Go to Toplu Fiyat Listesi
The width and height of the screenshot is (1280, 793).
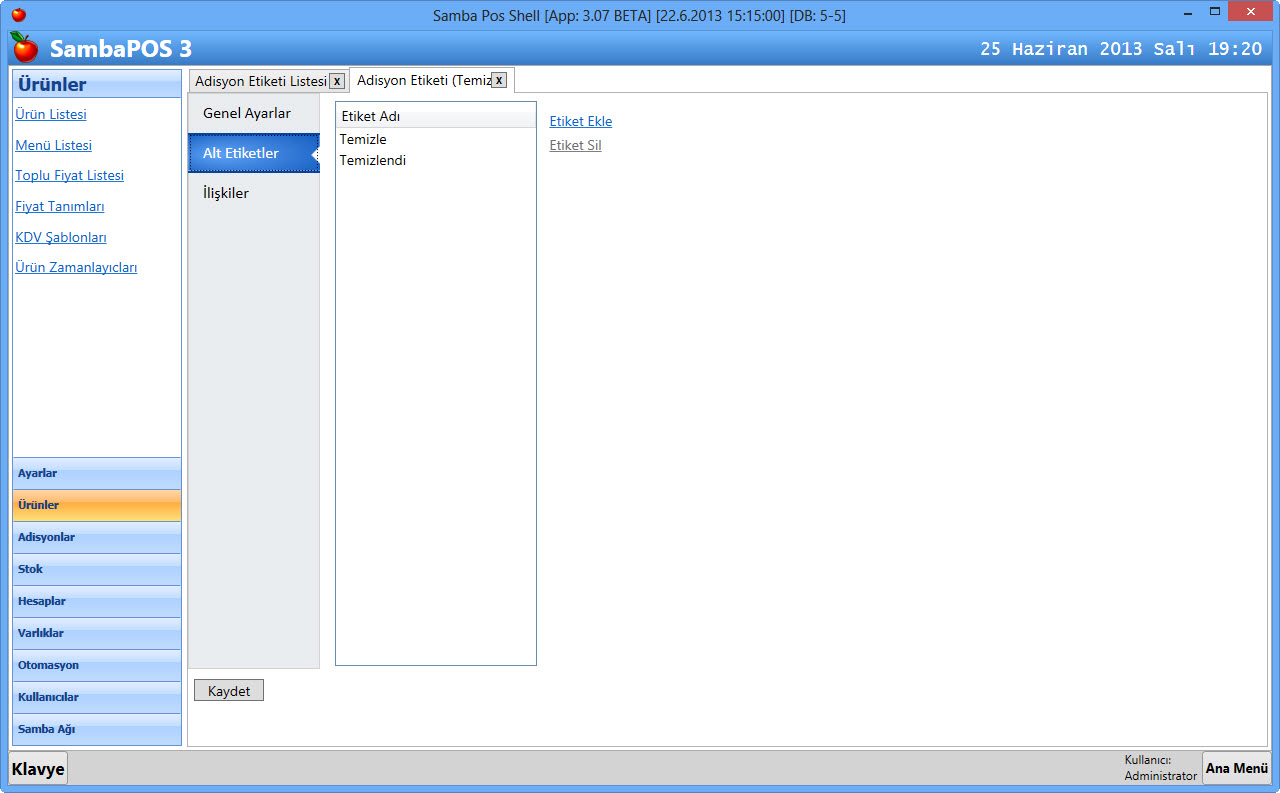tap(70, 175)
